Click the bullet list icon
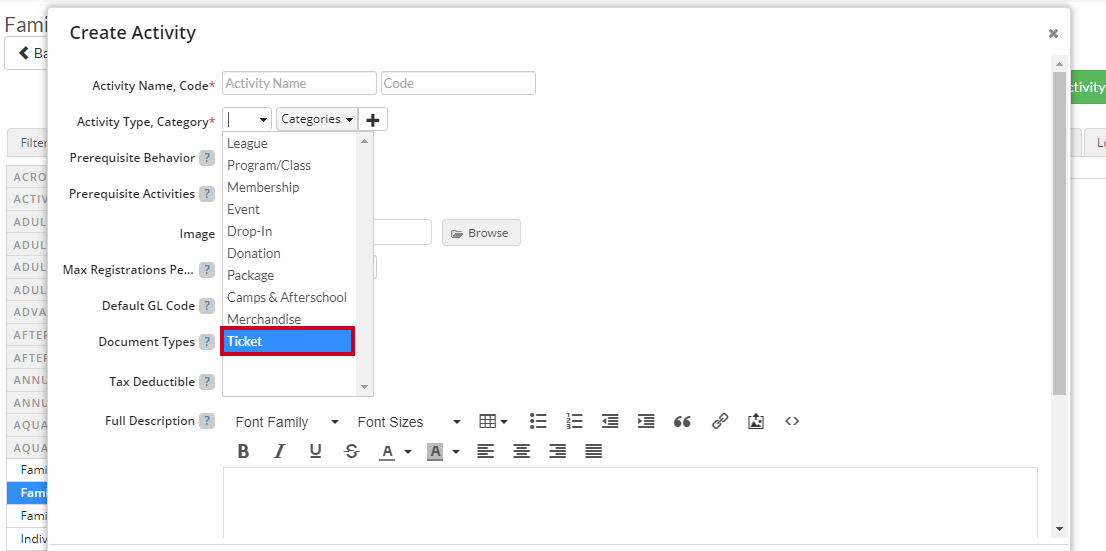 538,421
